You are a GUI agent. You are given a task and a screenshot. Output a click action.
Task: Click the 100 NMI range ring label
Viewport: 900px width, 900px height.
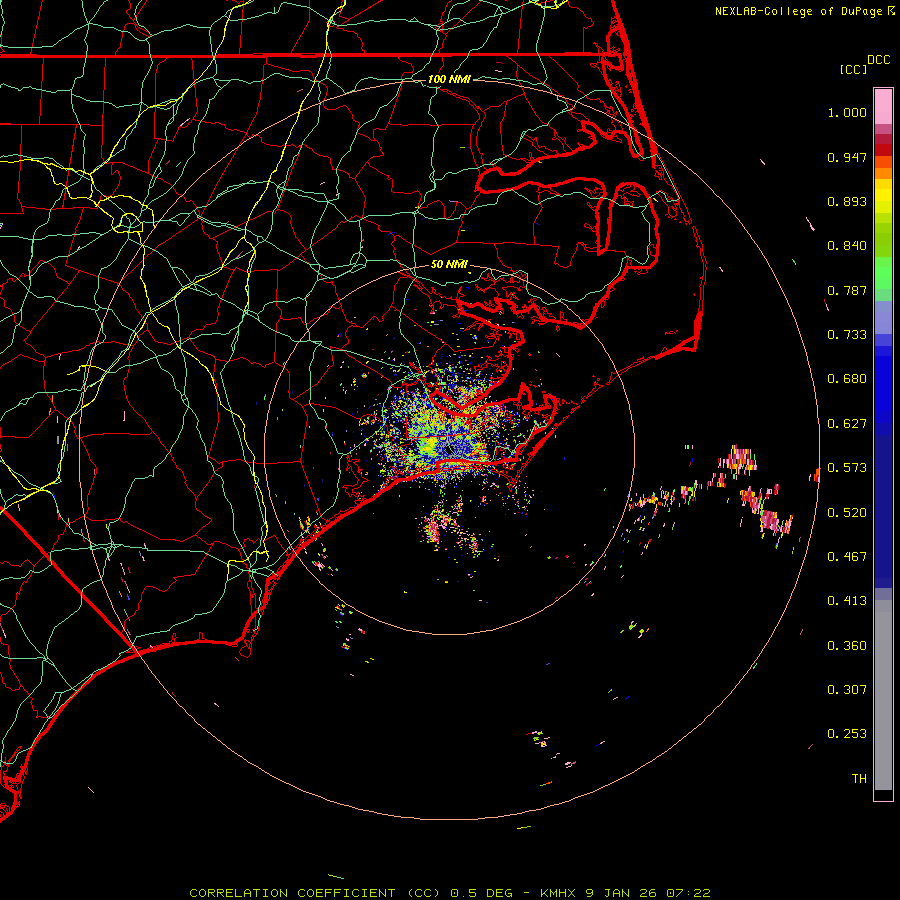[x=449, y=79]
